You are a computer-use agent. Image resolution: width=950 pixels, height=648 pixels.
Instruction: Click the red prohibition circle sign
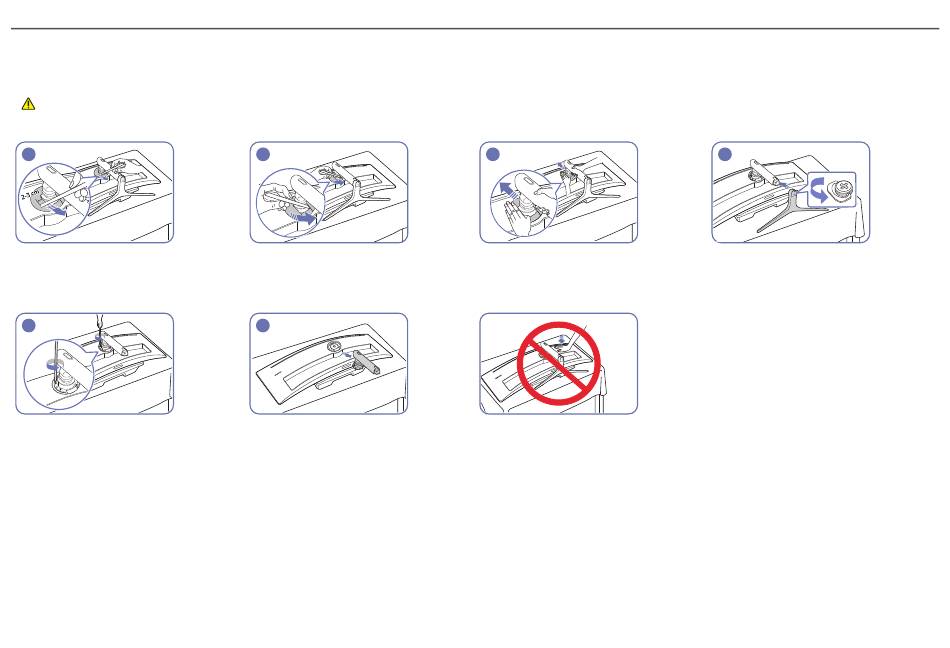coord(559,362)
